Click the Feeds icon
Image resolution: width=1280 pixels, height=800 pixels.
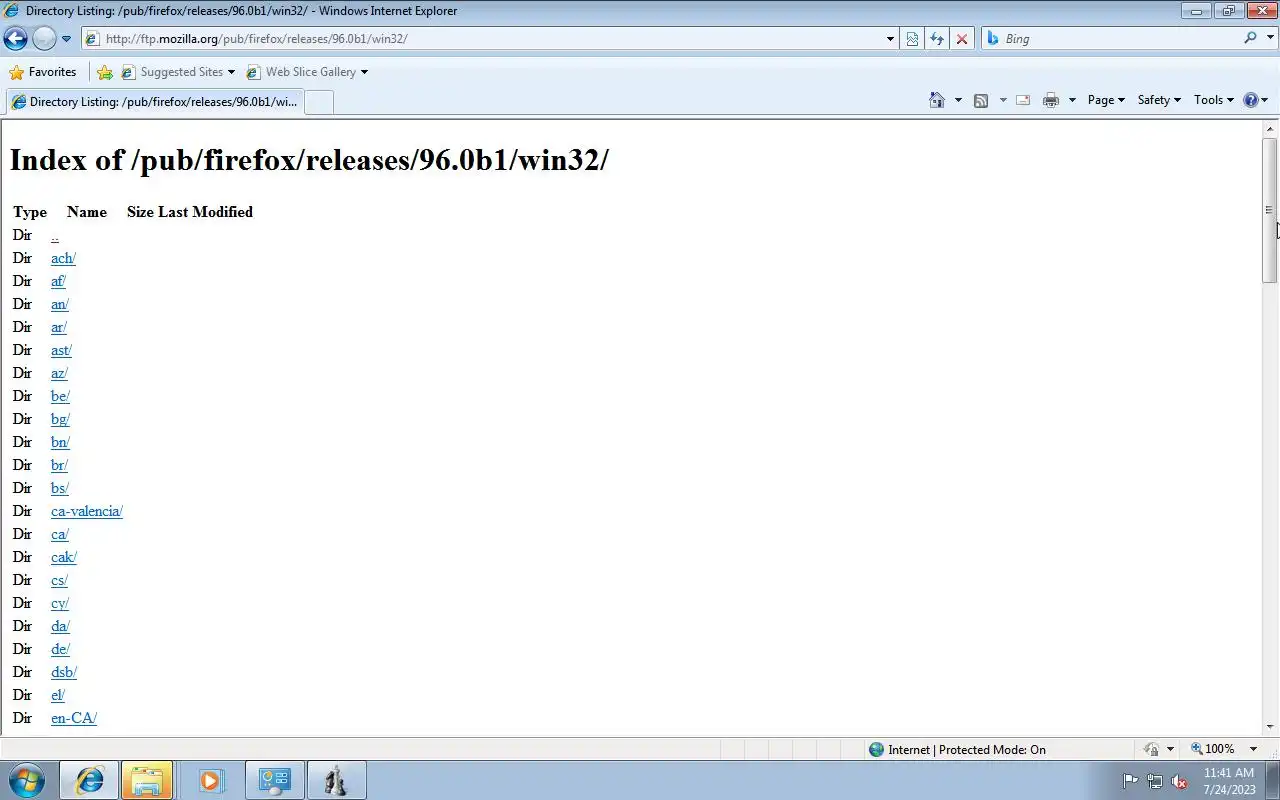(x=981, y=100)
